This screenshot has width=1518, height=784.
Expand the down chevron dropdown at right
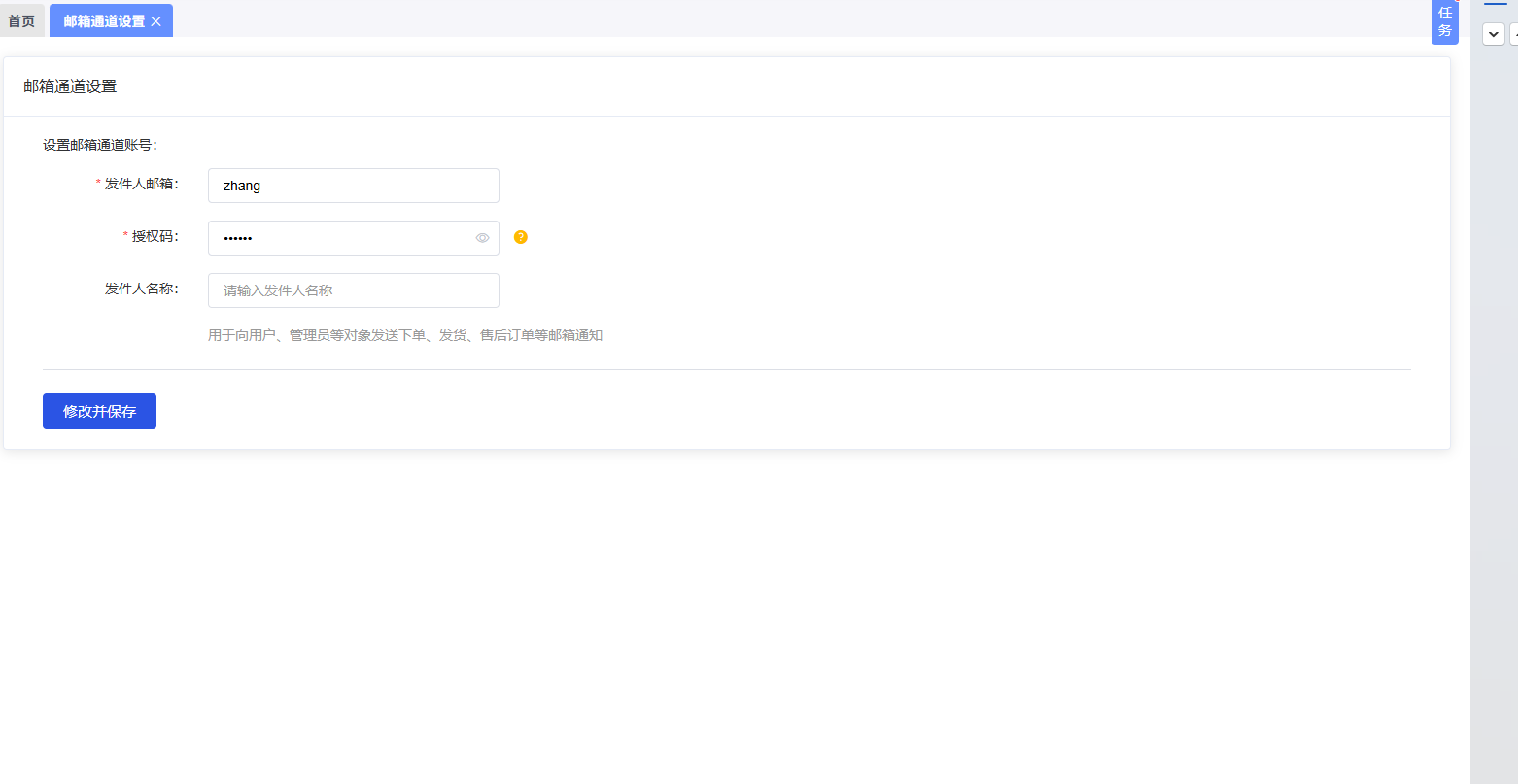point(1494,34)
